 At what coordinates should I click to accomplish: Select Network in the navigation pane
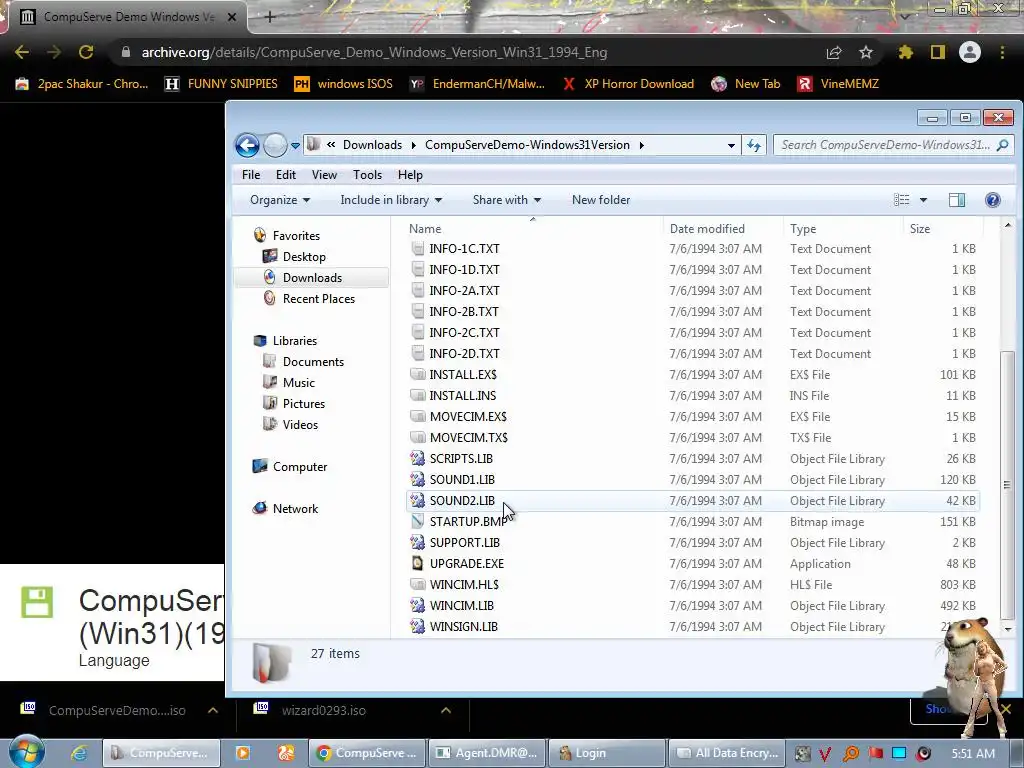pyautogui.click(x=295, y=509)
